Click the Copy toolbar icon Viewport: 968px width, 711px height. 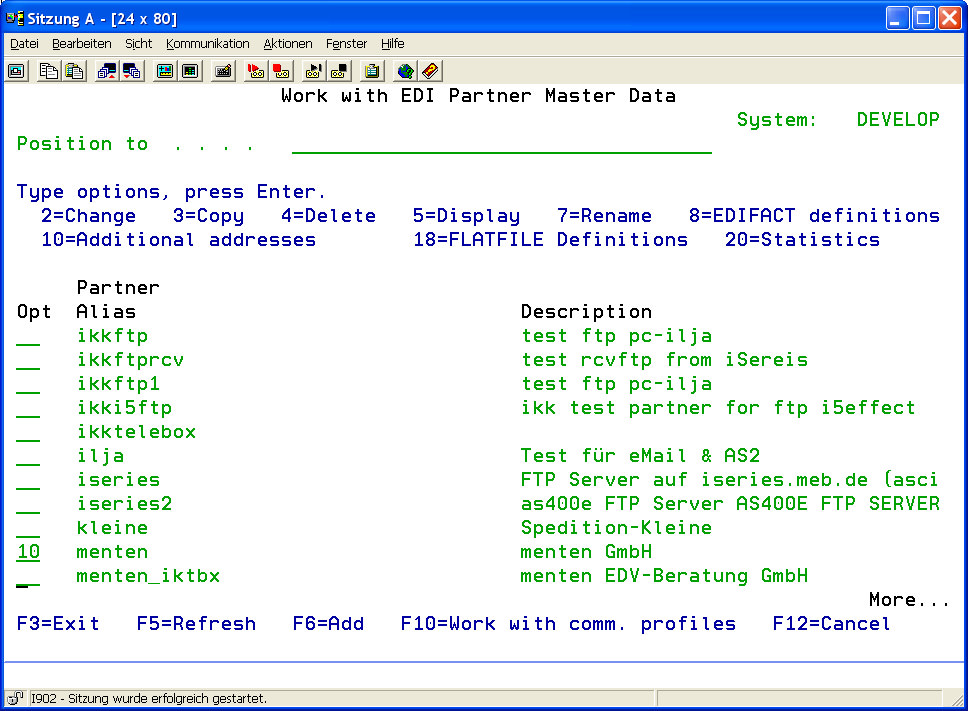coord(48,71)
